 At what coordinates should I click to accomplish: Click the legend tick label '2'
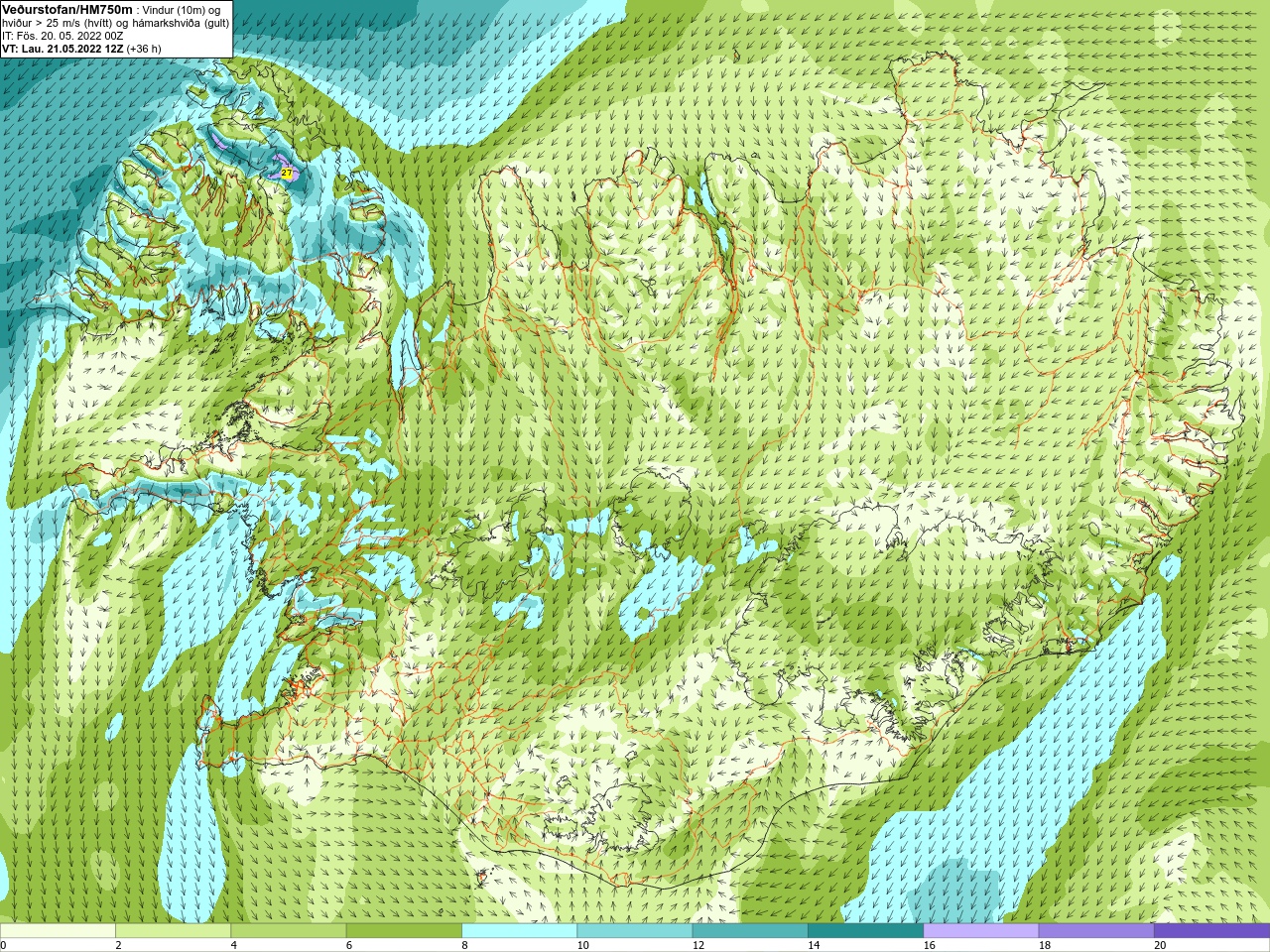coord(118,945)
